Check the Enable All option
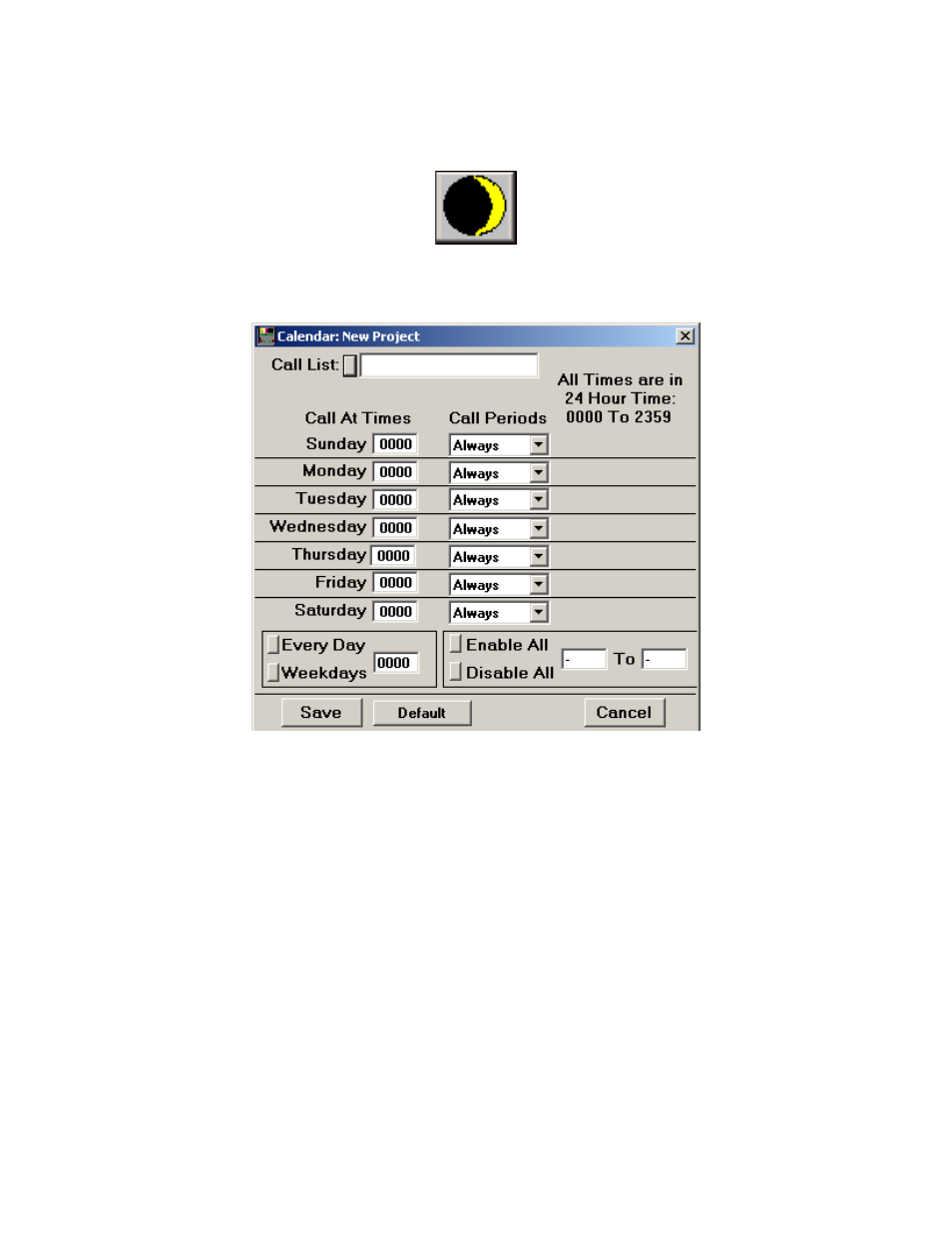 (x=455, y=645)
